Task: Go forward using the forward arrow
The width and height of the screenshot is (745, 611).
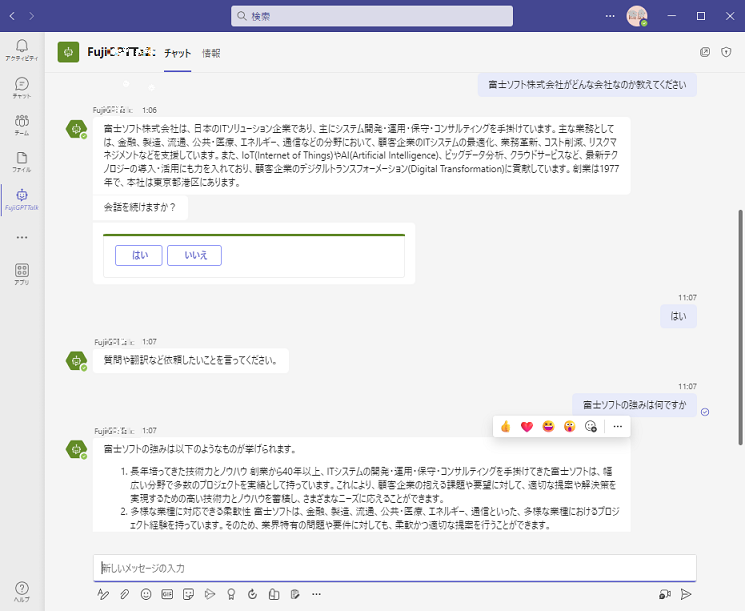Action: coord(31,16)
